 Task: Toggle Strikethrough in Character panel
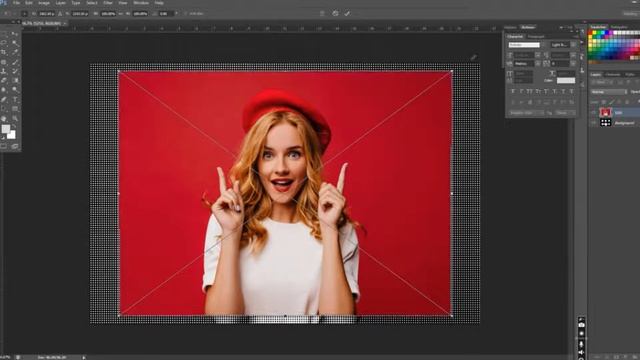tap(571, 91)
